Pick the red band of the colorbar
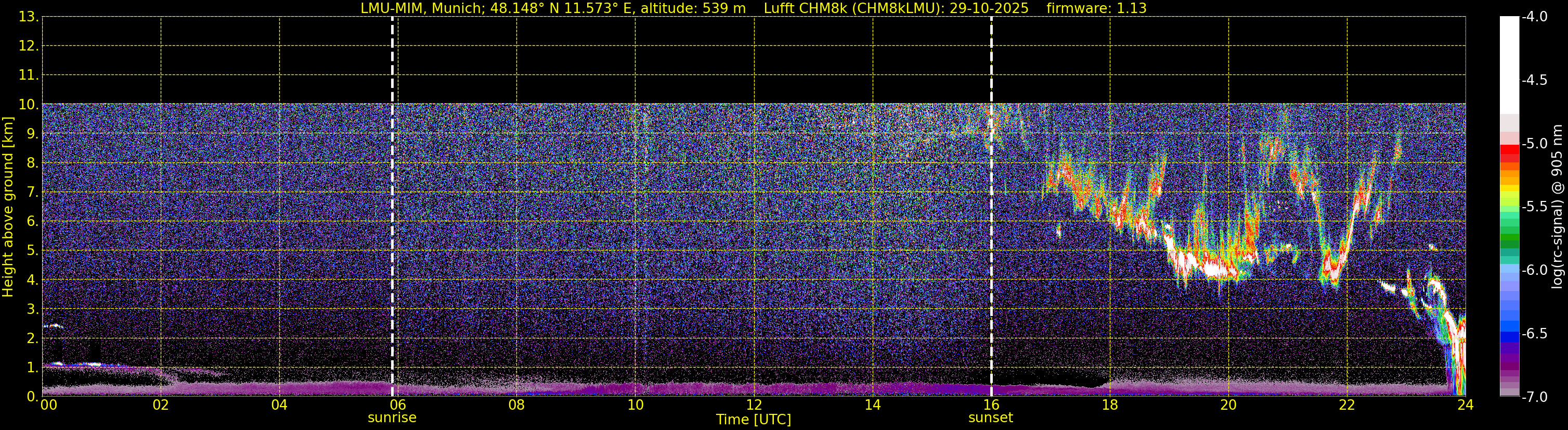The width and height of the screenshot is (1568, 430). tap(1510, 149)
